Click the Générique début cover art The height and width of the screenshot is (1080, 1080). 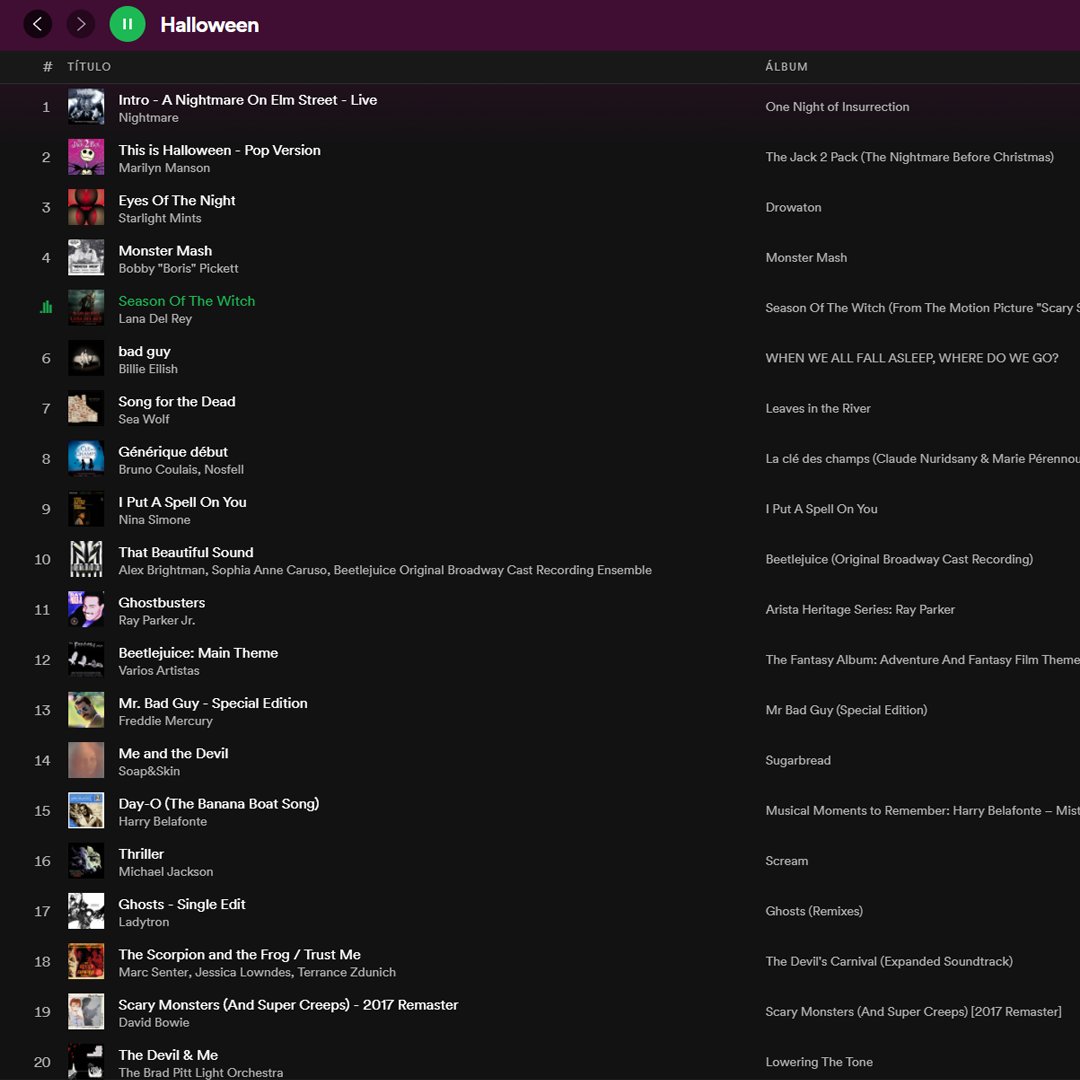(86, 459)
